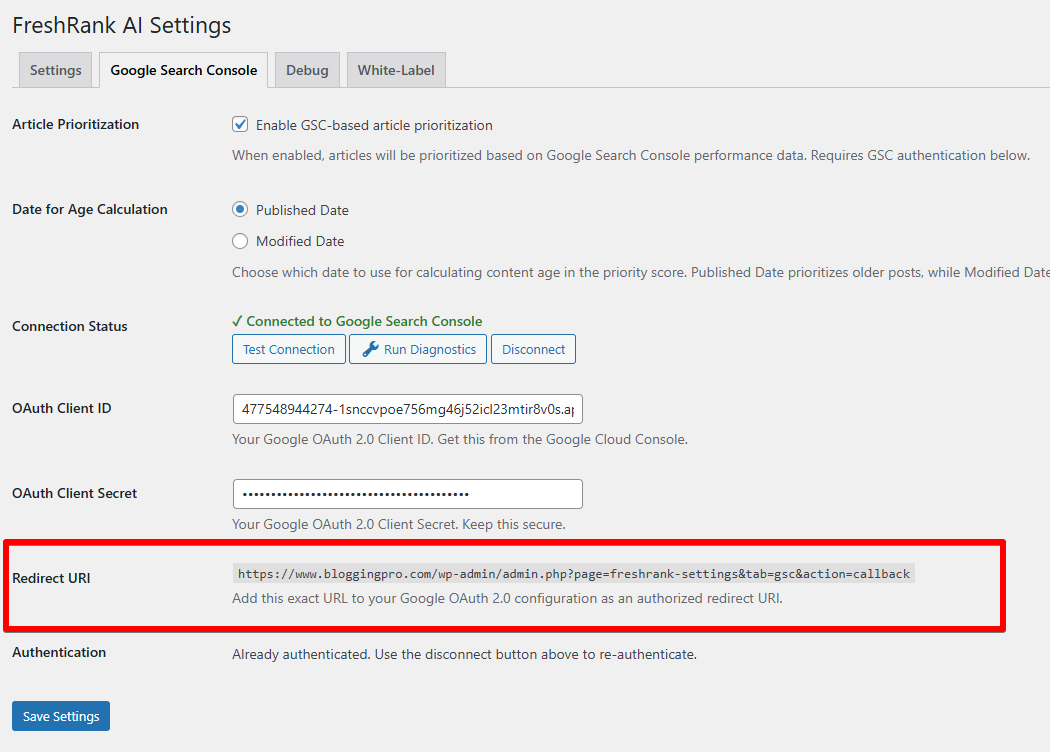Toggle Enable GSC-based article prioritization checkbox

coord(240,125)
